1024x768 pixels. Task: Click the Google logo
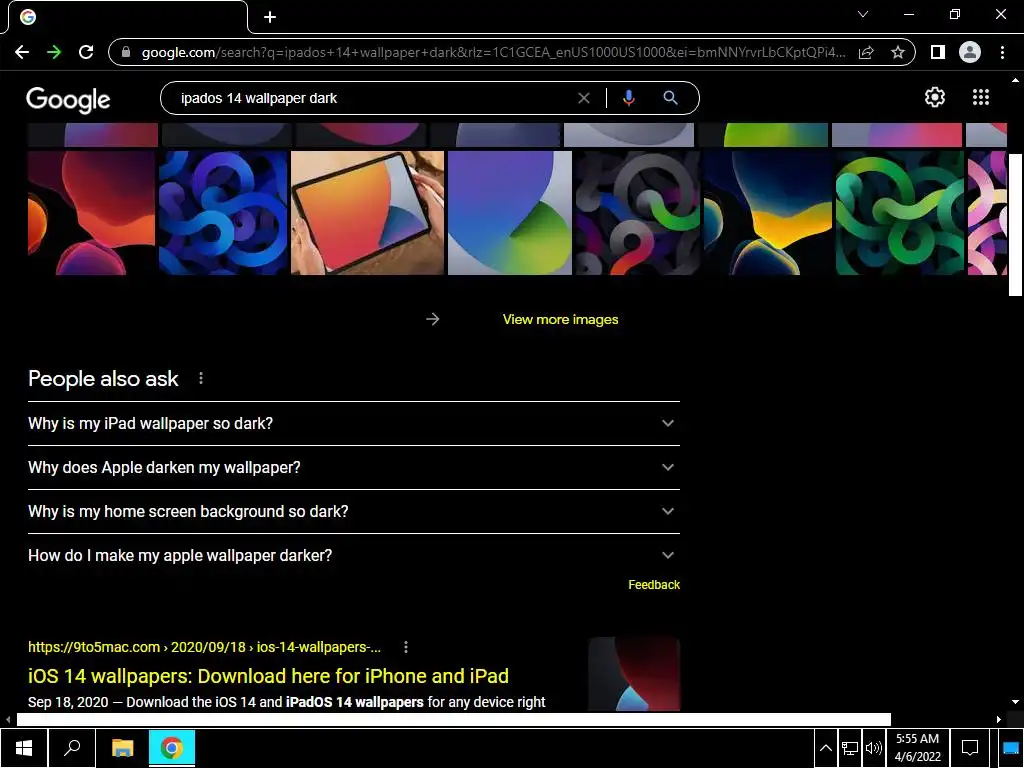(68, 100)
